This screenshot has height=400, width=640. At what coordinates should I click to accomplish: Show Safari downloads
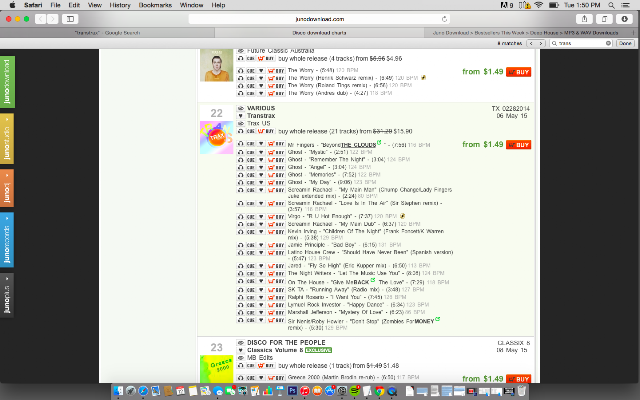coord(624,19)
